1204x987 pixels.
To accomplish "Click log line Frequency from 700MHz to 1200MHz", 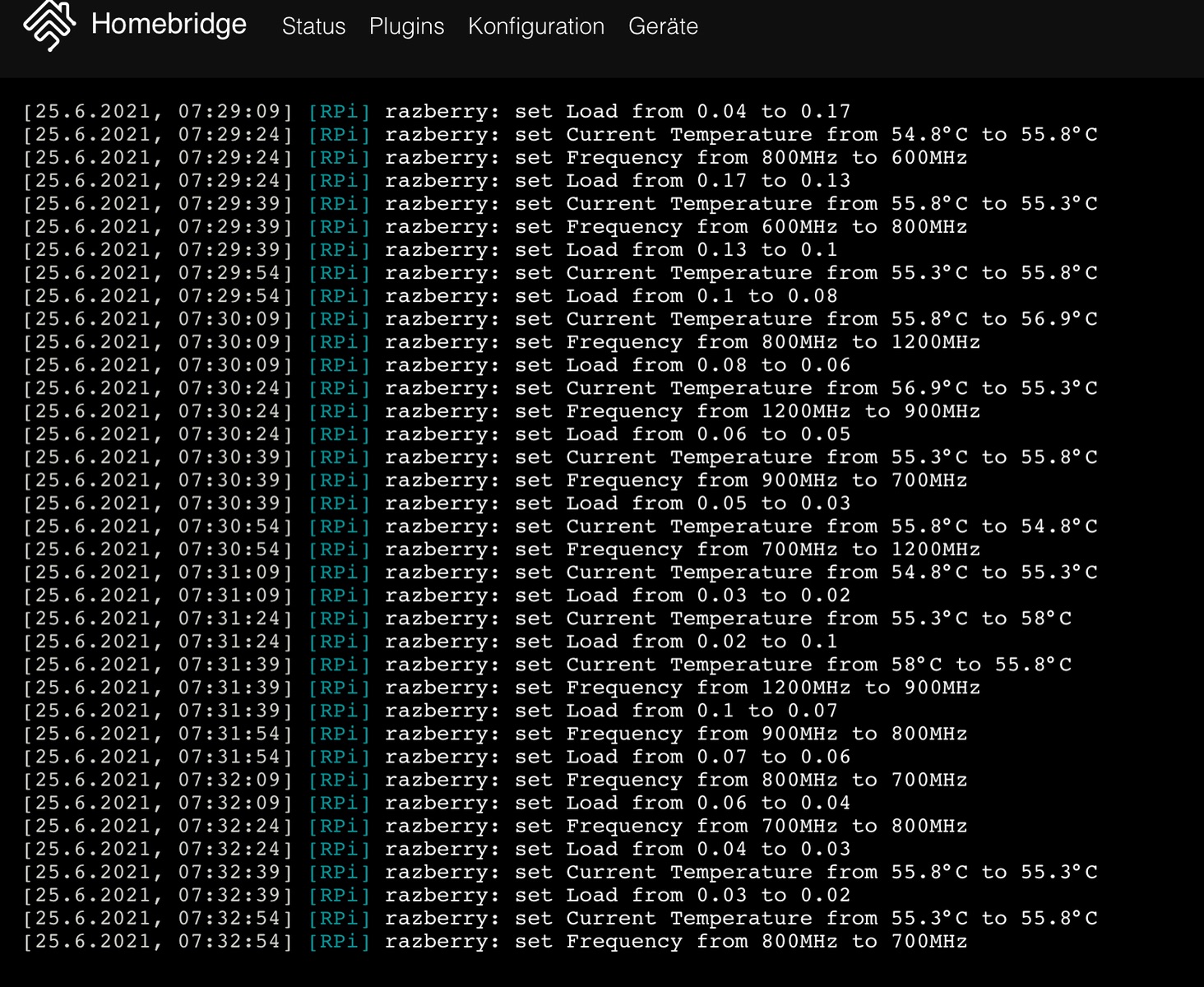I will [683, 549].
